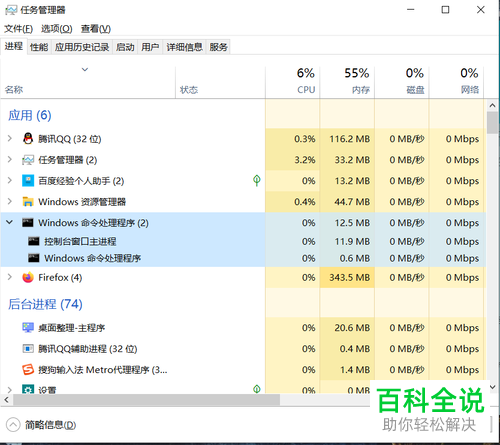Image resolution: width=500 pixels, height=445 pixels.
Task: Click 百度经验个人助手 memory value 13.2 MB
Action: click(x=352, y=181)
